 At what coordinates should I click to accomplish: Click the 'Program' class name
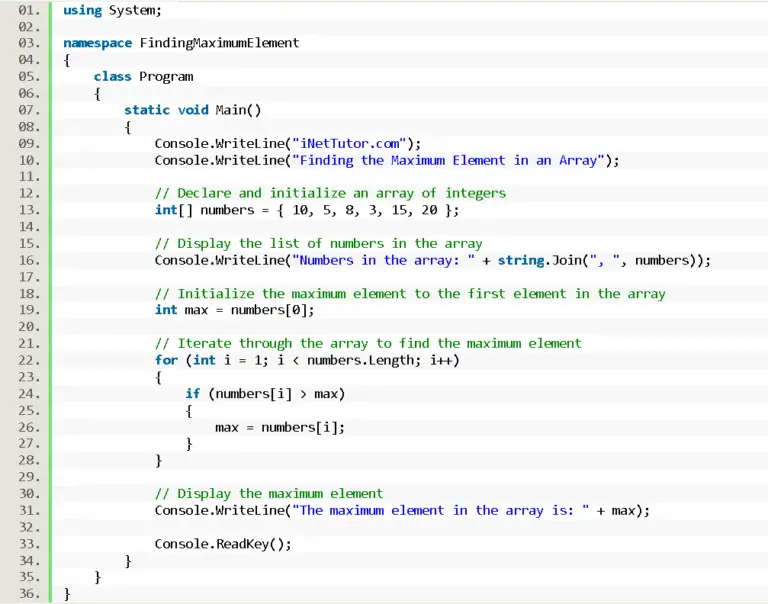pyautogui.click(x=166, y=76)
